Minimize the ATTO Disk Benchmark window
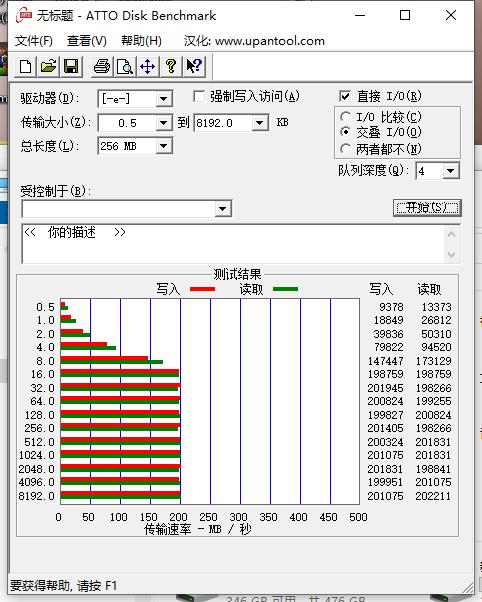The width and height of the screenshot is (482, 602). pos(360,15)
